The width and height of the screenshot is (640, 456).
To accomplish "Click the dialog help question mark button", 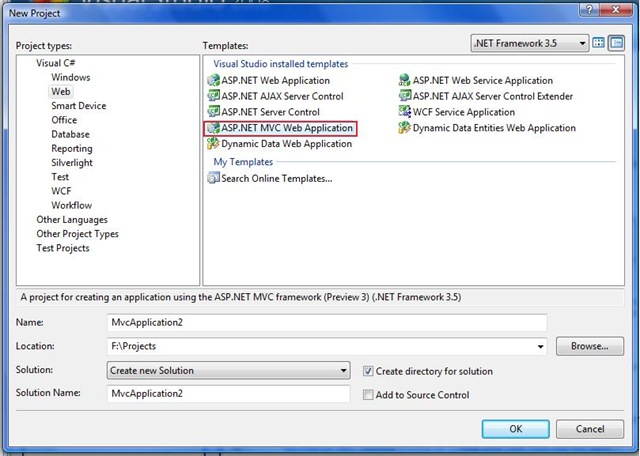I will tap(589, 9).
